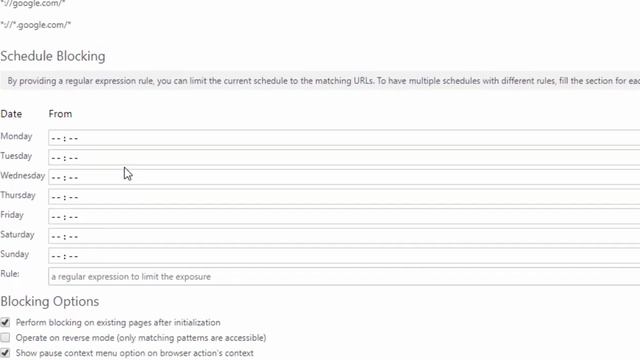Set Wednesday From time field
The image size is (640, 360).
pyautogui.click(x=344, y=177)
